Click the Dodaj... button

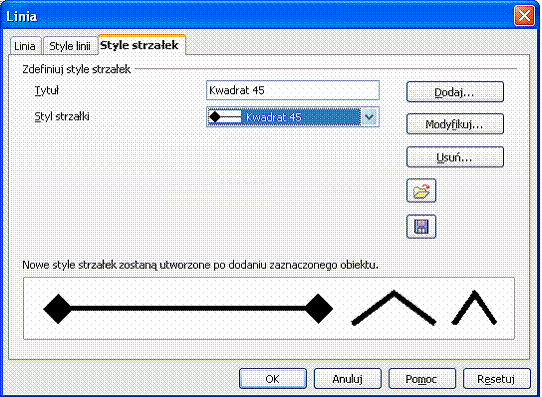click(x=455, y=92)
